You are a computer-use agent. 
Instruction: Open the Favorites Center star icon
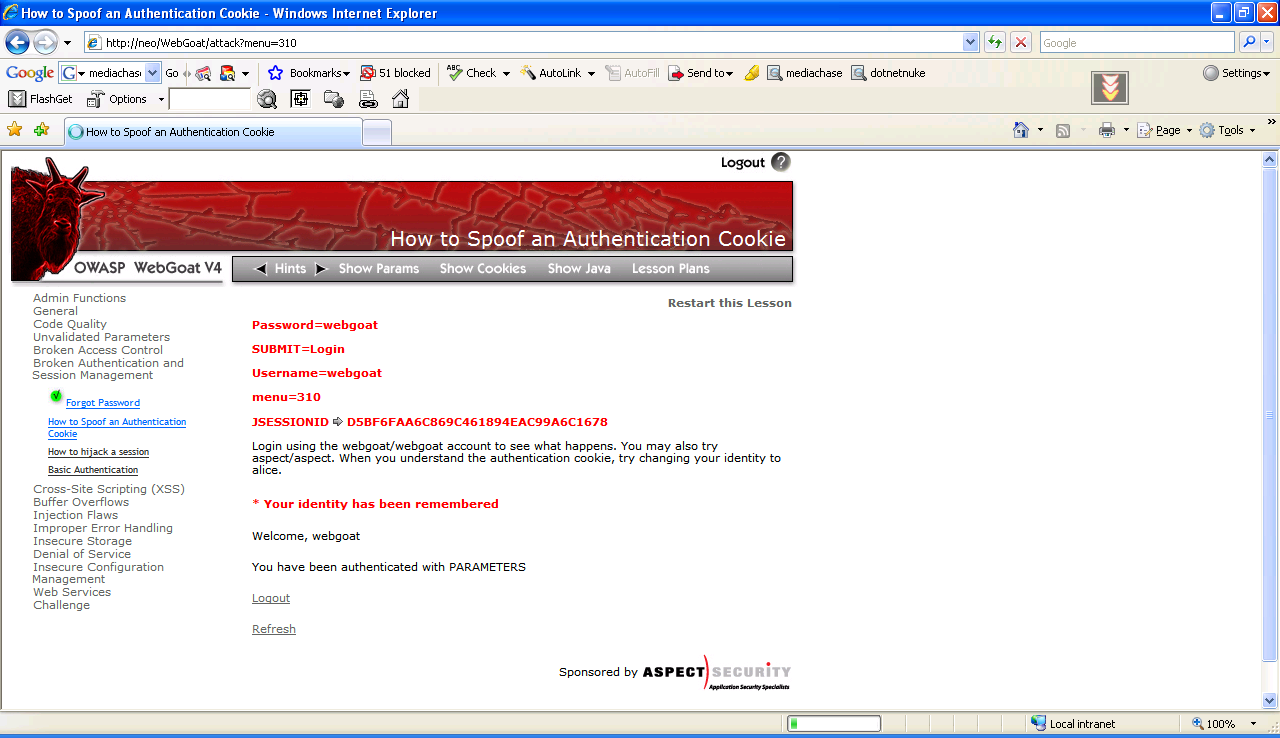[x=15, y=130]
